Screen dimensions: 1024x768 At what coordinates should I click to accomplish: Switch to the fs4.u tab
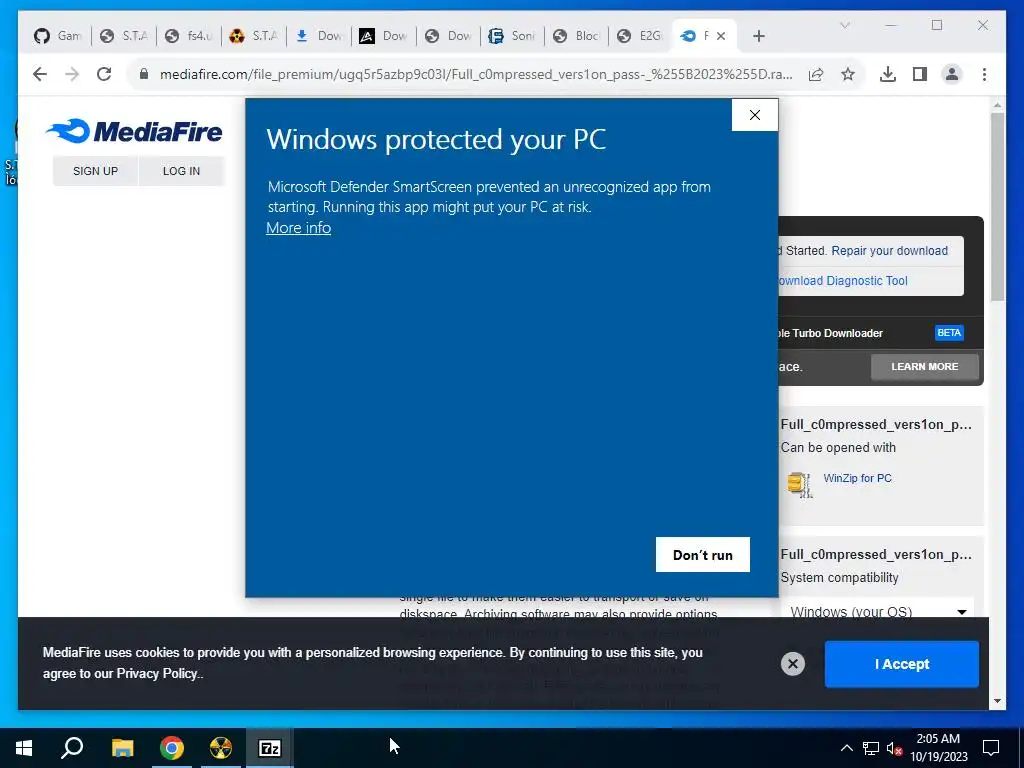188,36
